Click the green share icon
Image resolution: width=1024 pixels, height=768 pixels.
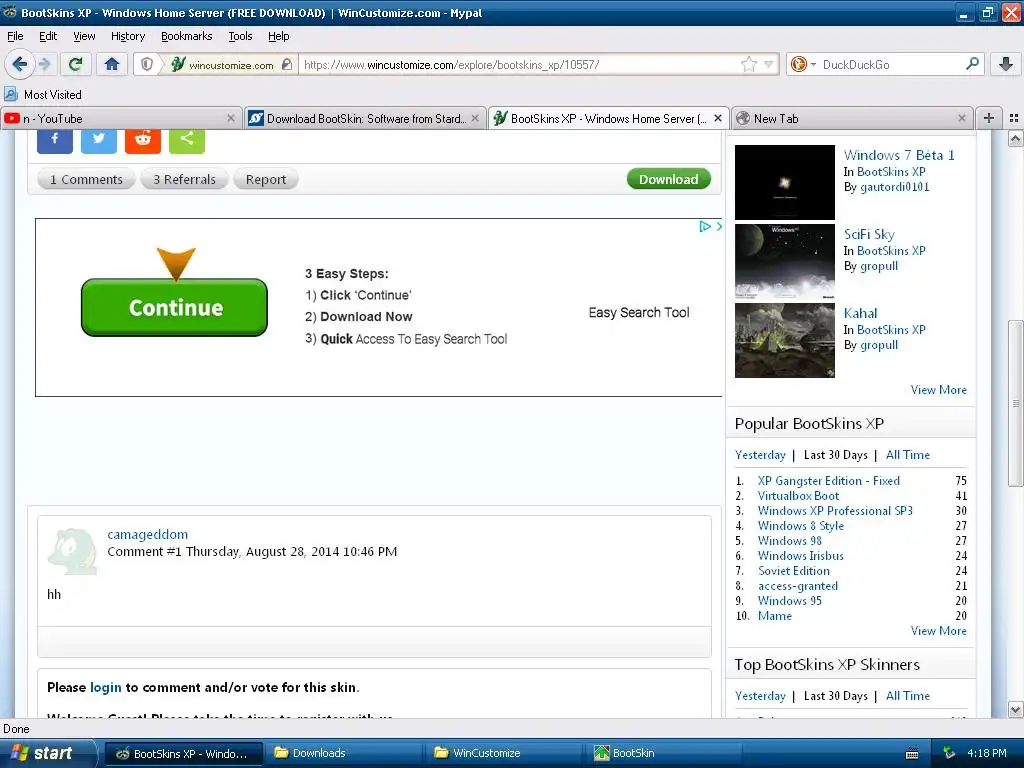187,140
